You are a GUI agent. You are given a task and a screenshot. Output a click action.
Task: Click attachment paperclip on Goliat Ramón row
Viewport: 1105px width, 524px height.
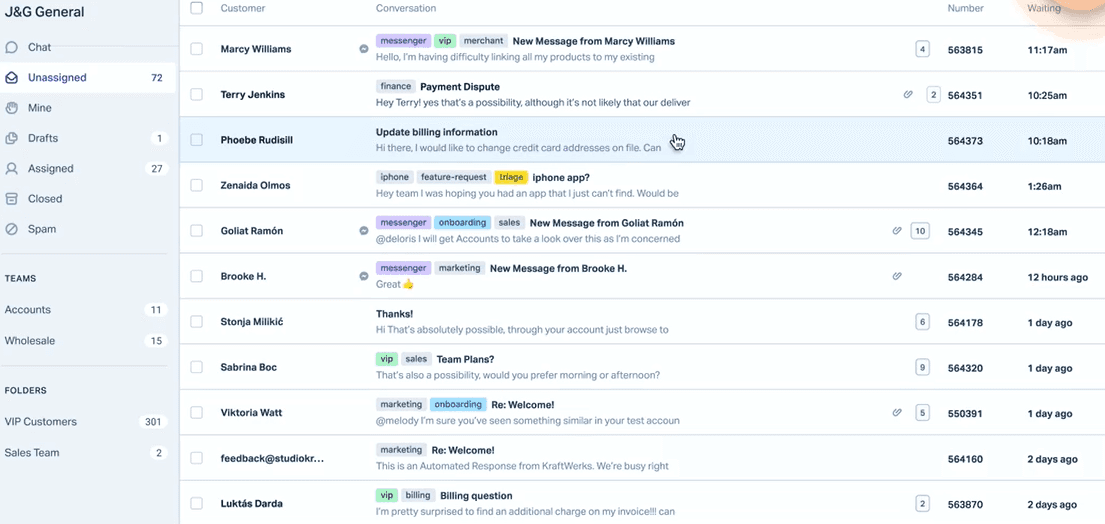[897, 230]
